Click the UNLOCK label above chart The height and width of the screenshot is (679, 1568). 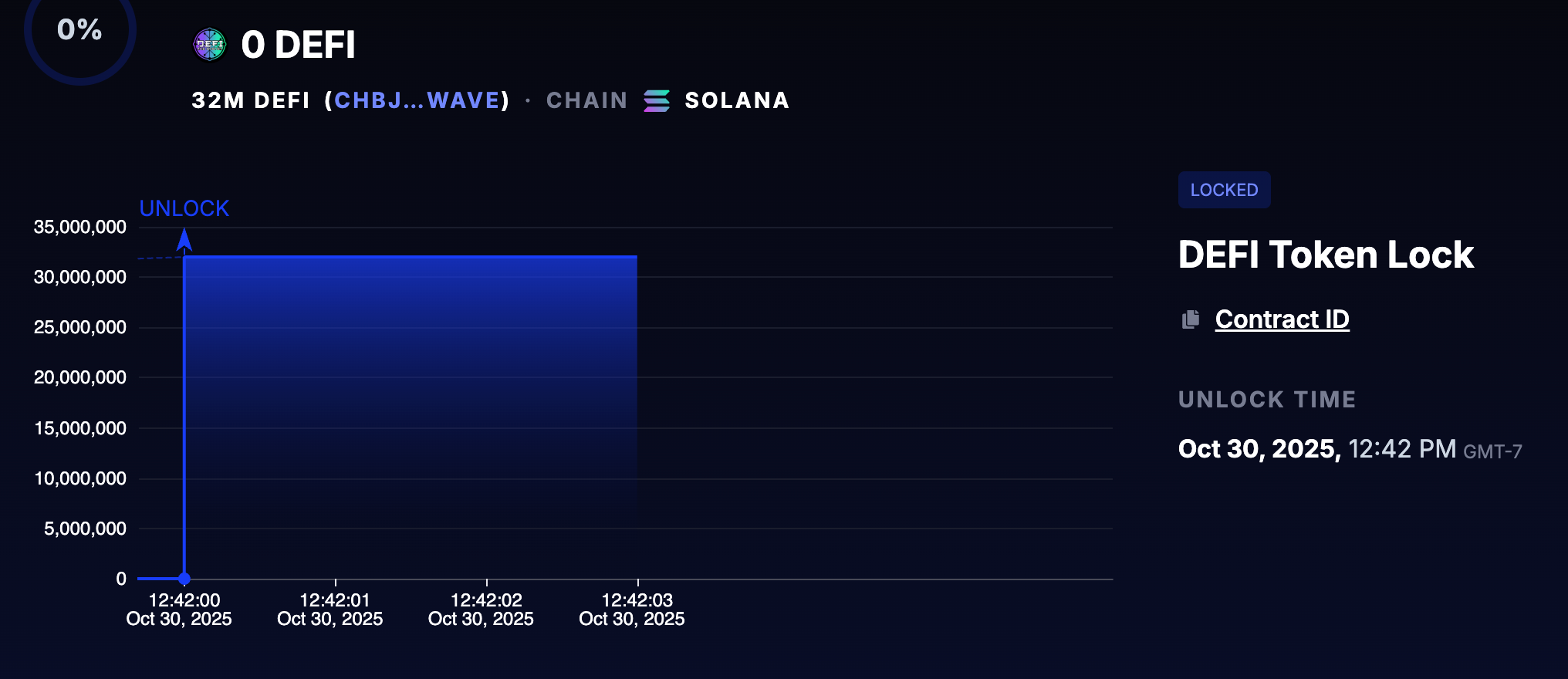pyautogui.click(x=184, y=208)
